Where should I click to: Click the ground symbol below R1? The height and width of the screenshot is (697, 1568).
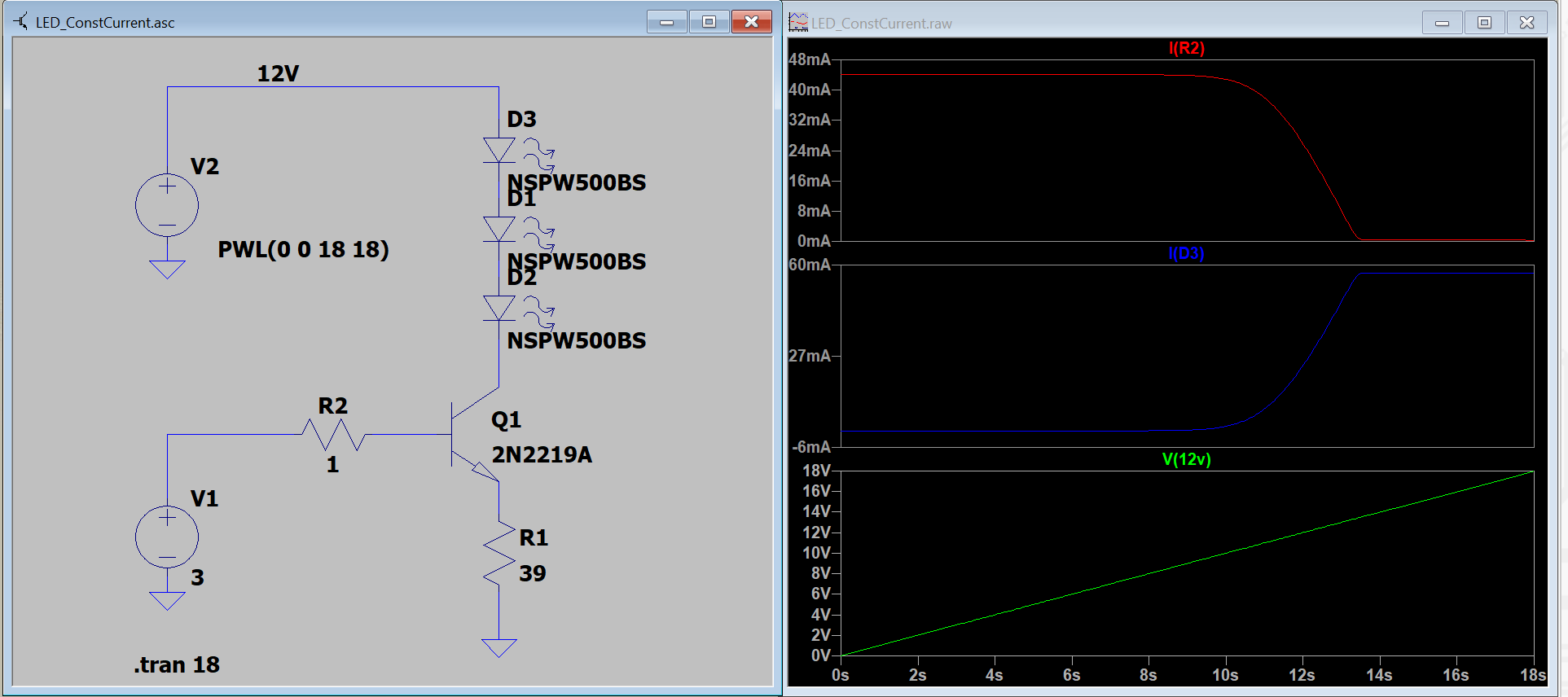[499, 648]
